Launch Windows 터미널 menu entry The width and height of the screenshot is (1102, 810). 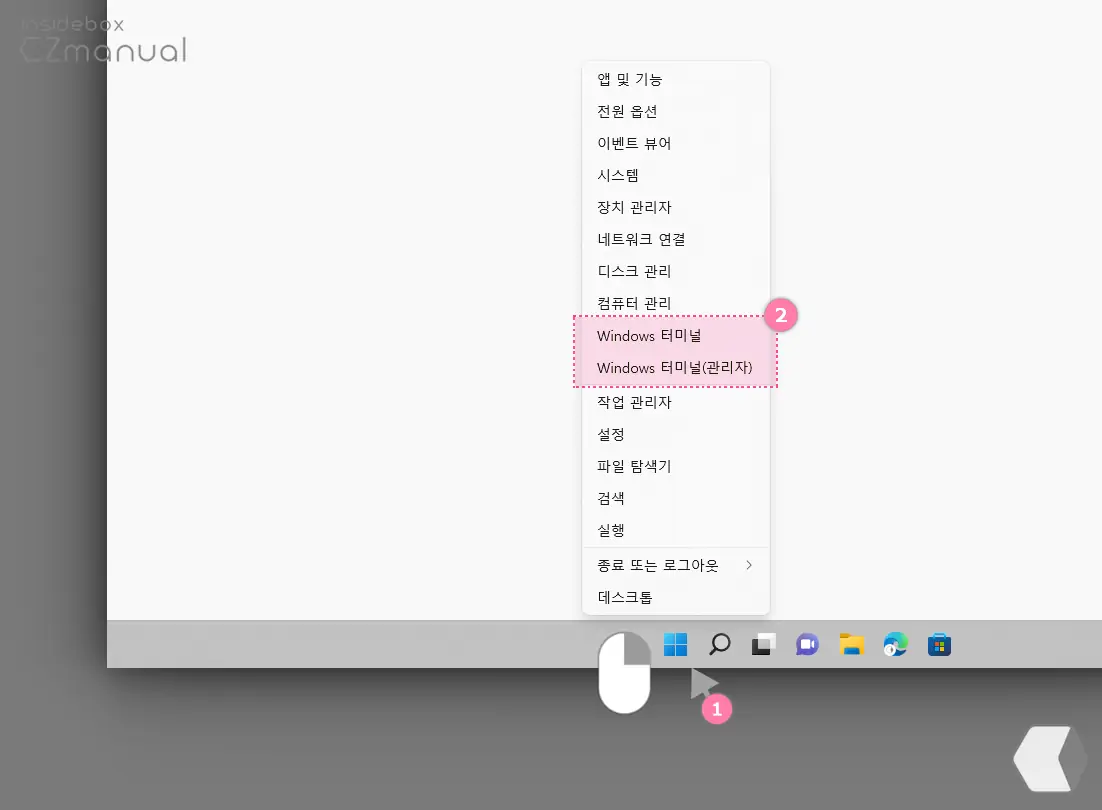tap(676, 336)
